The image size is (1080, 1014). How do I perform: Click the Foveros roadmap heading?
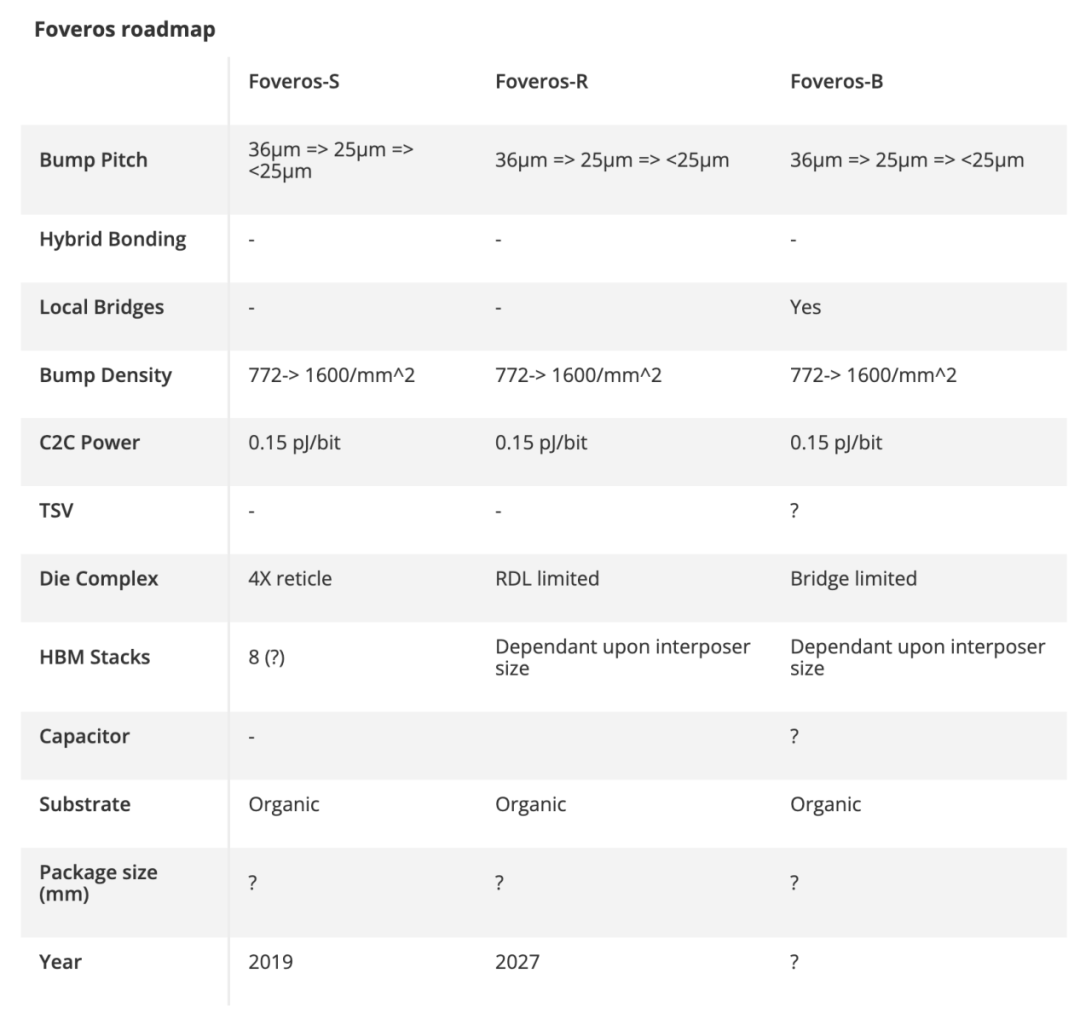click(x=125, y=30)
